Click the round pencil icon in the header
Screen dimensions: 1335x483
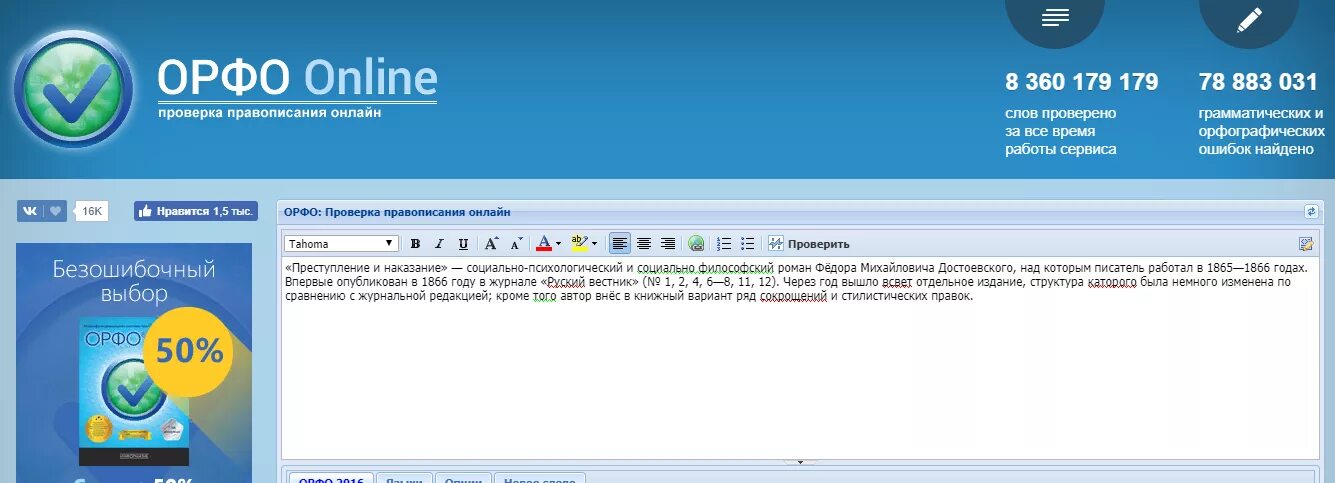1249,18
